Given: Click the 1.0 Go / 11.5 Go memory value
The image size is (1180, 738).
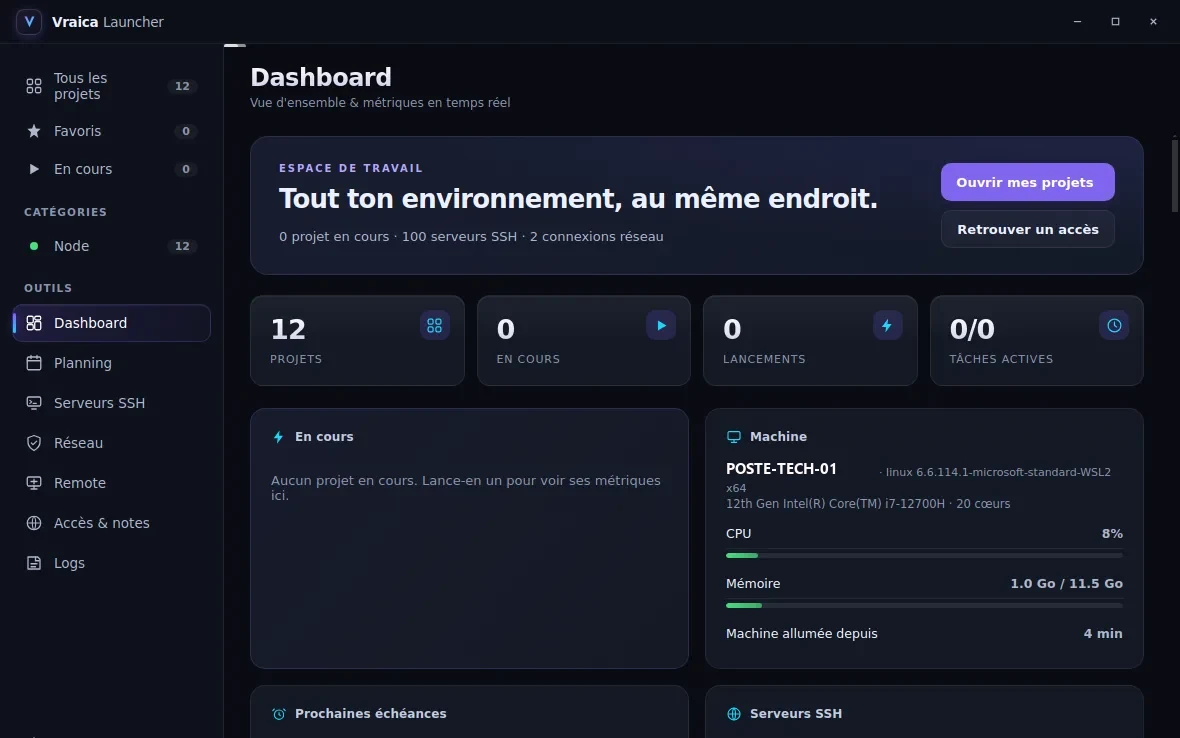Looking at the screenshot, I should [x=1066, y=584].
